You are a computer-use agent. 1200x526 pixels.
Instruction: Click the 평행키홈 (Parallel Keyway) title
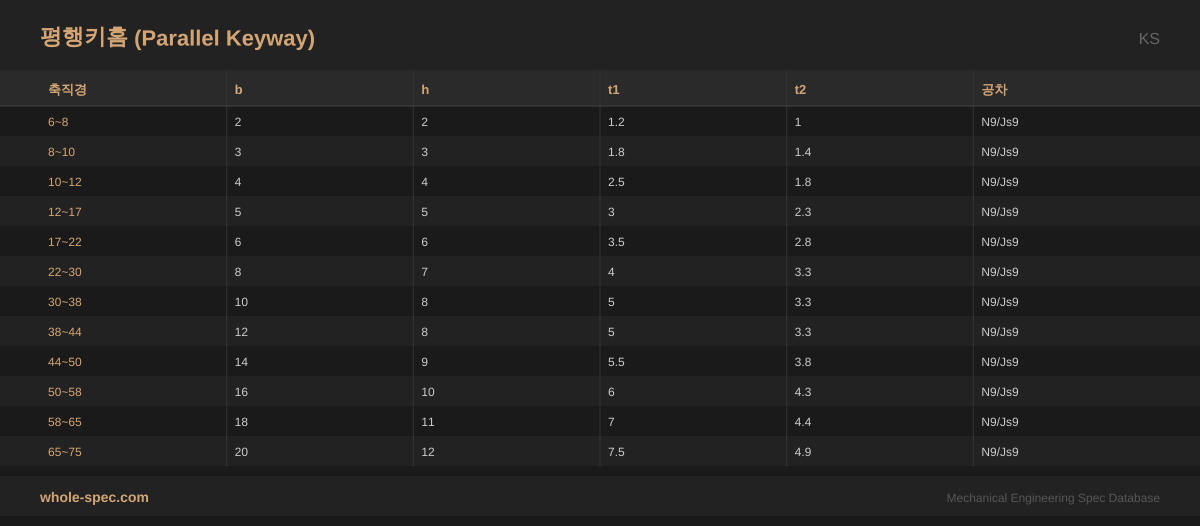[177, 38]
